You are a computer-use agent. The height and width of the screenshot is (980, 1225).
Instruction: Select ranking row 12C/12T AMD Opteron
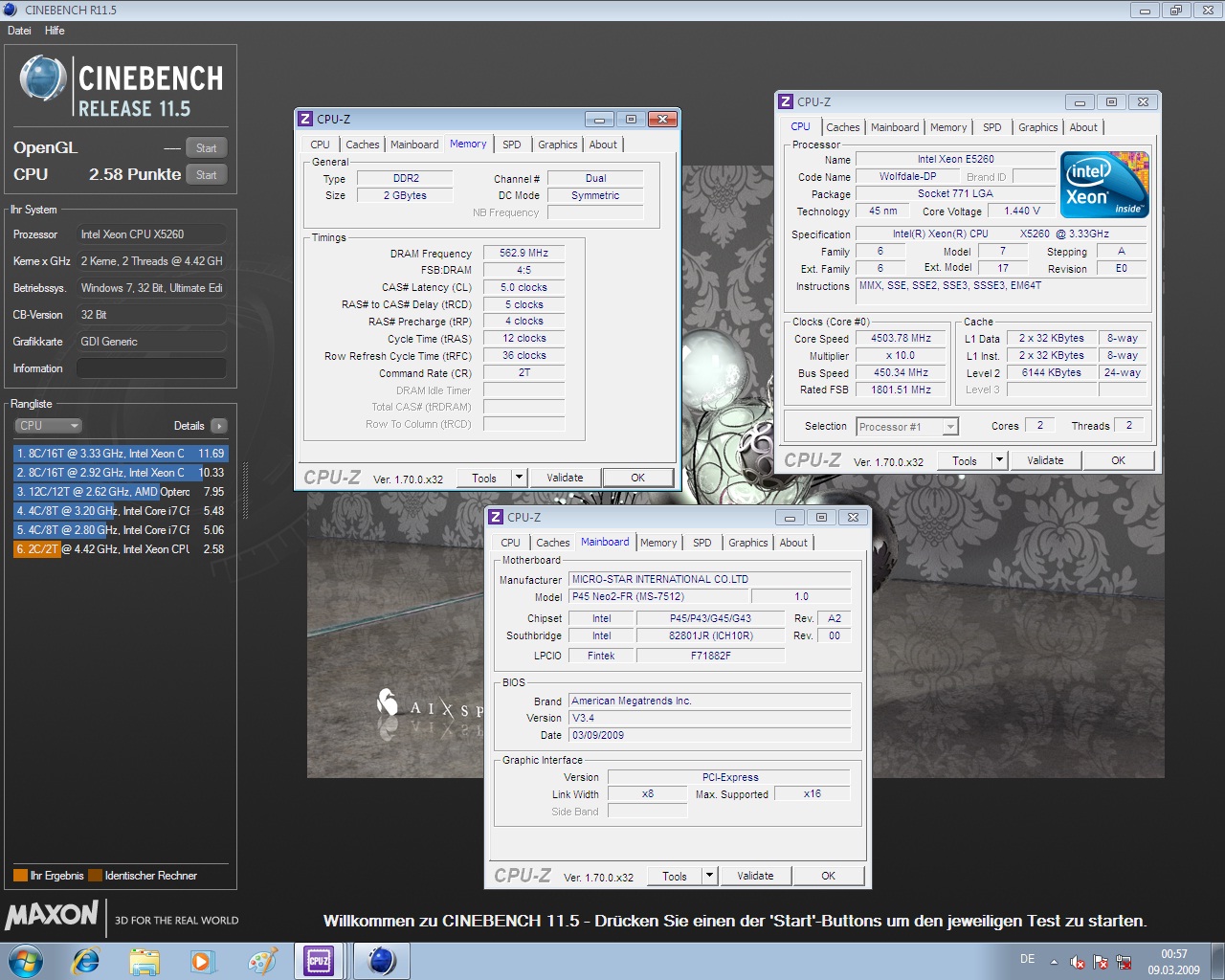(121, 492)
